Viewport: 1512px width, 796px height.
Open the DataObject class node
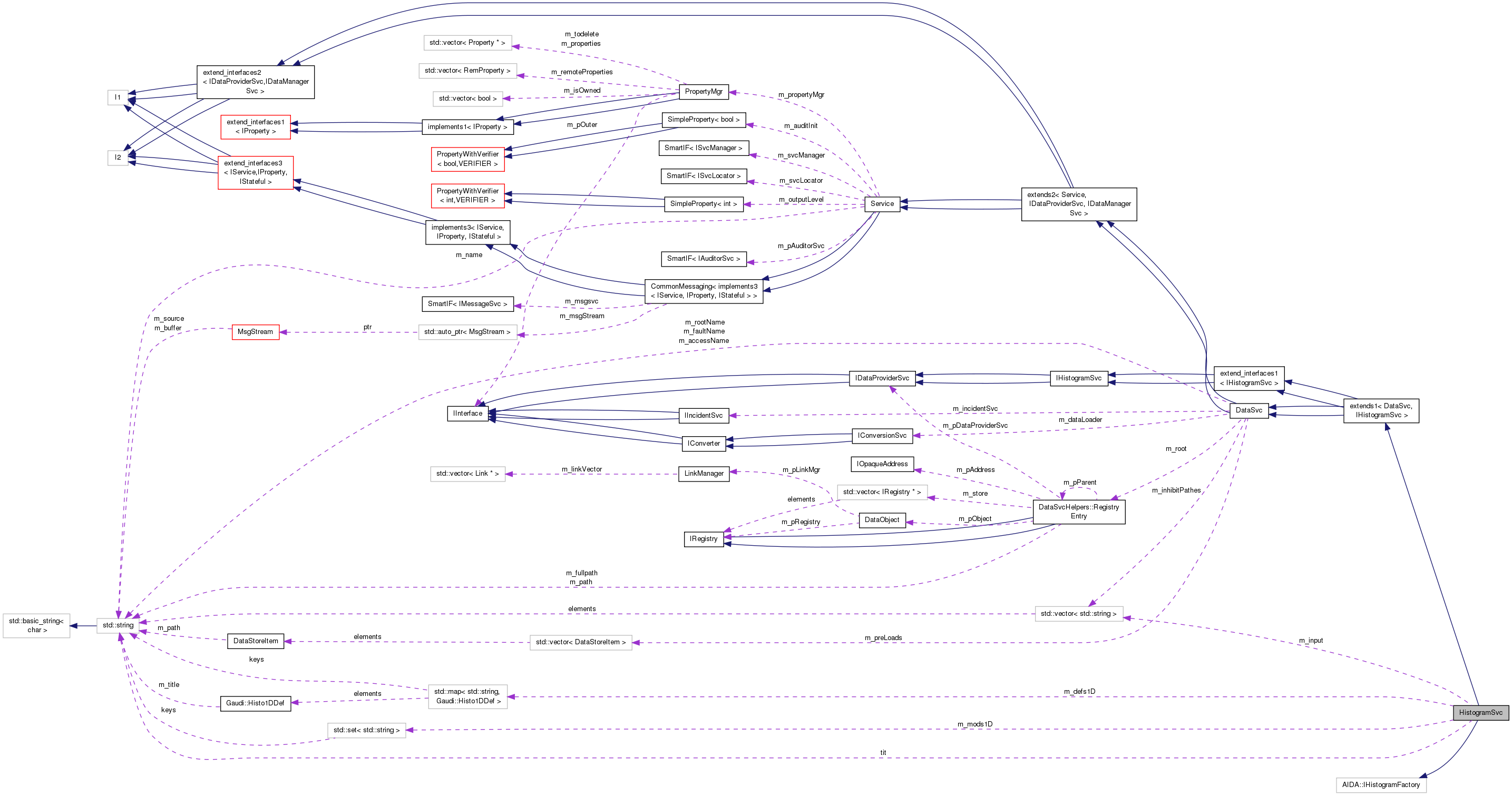[x=882, y=520]
